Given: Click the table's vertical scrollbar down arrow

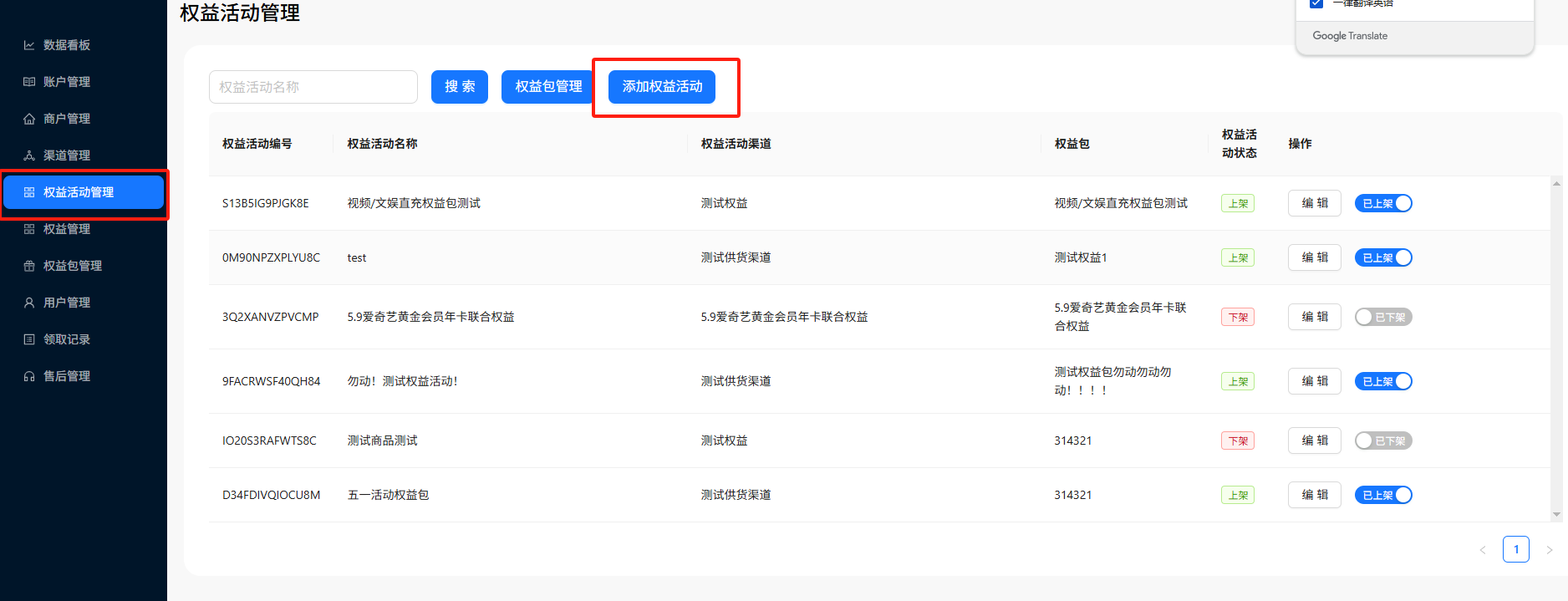Looking at the screenshot, I should (x=1555, y=514).
